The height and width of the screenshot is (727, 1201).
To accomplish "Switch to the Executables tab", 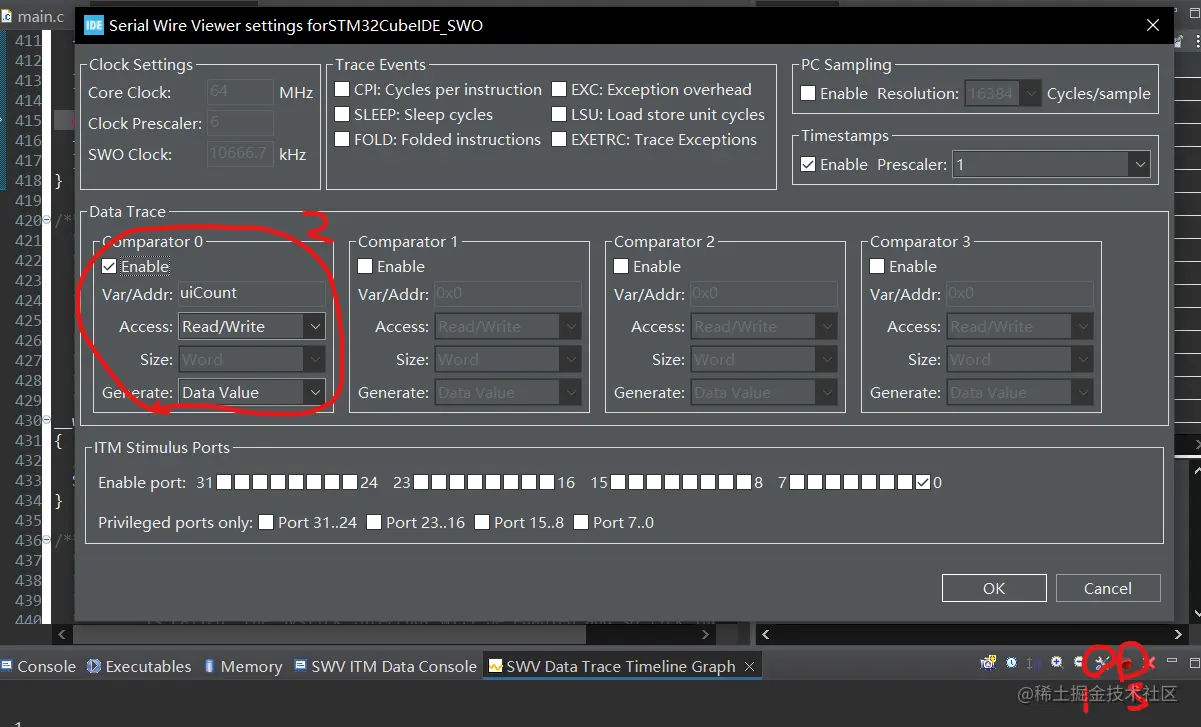I will [x=139, y=666].
